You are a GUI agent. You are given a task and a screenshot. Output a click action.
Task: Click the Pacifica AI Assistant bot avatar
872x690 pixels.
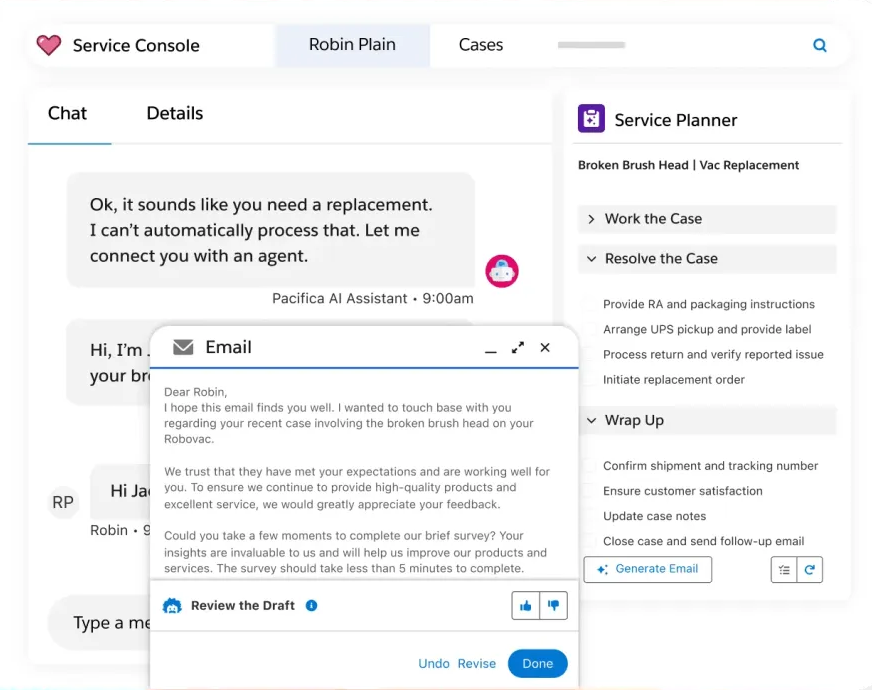(x=502, y=271)
